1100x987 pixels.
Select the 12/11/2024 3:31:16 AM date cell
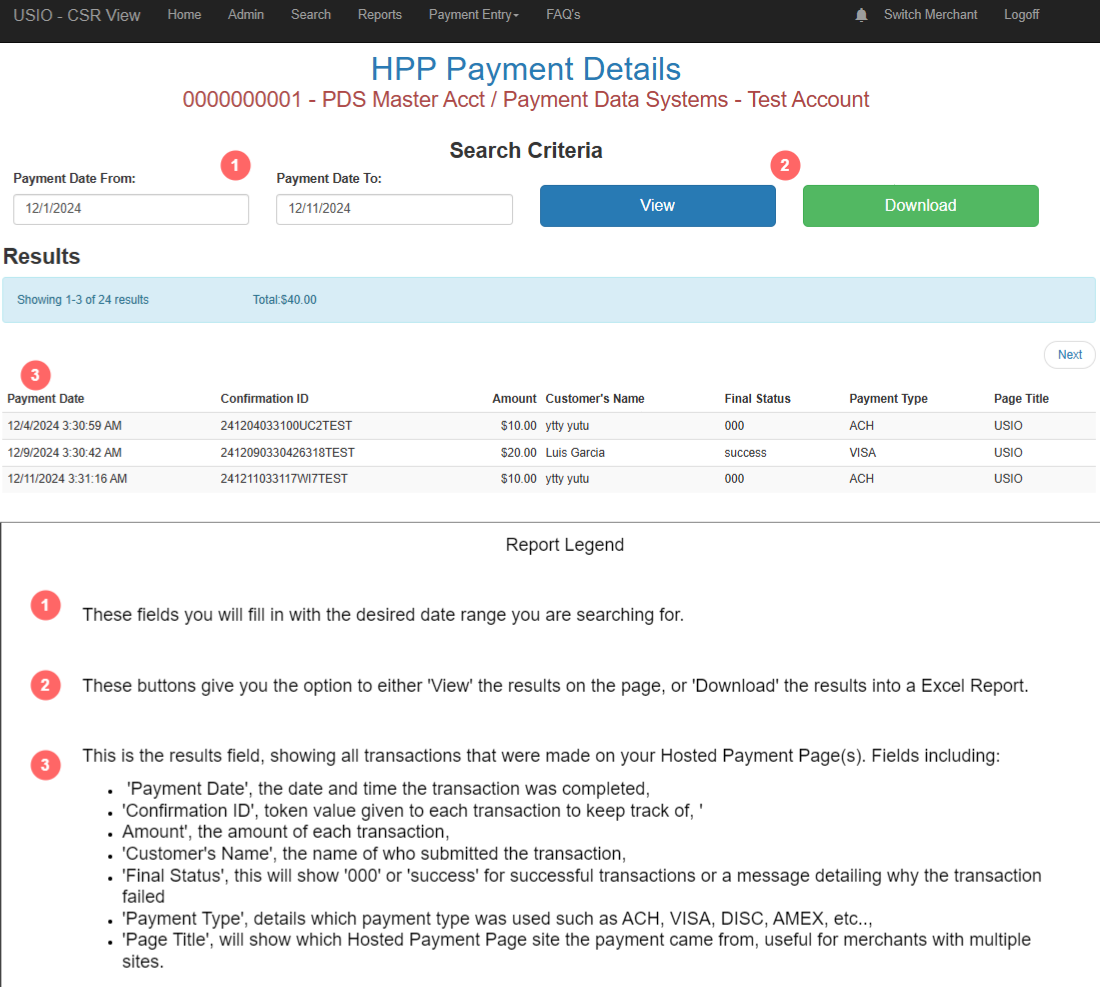[67, 479]
